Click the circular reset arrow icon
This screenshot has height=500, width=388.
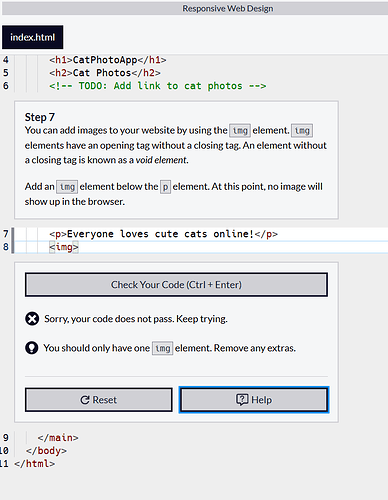point(85,400)
